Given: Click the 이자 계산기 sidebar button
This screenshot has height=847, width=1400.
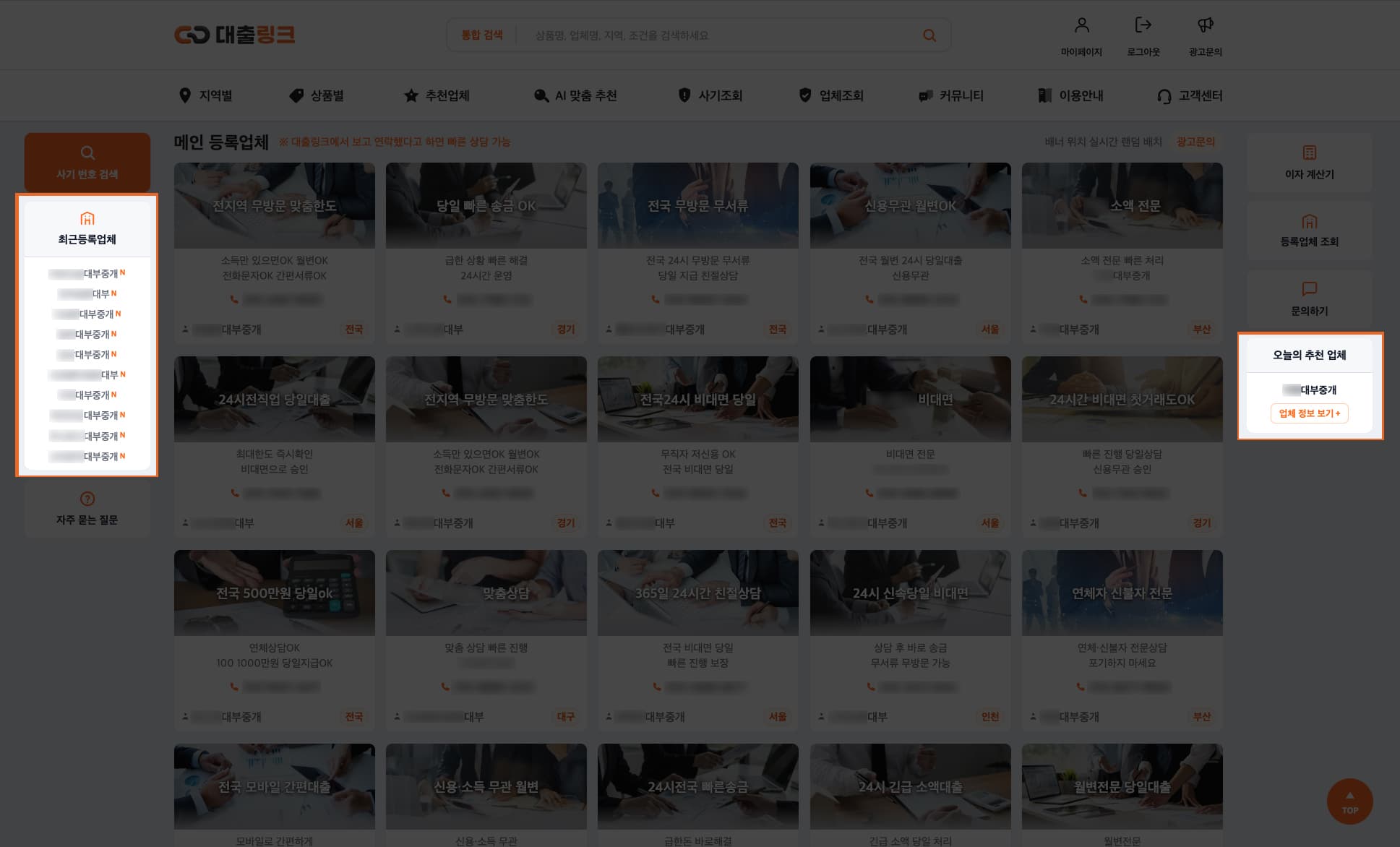Looking at the screenshot, I should click(x=1310, y=163).
